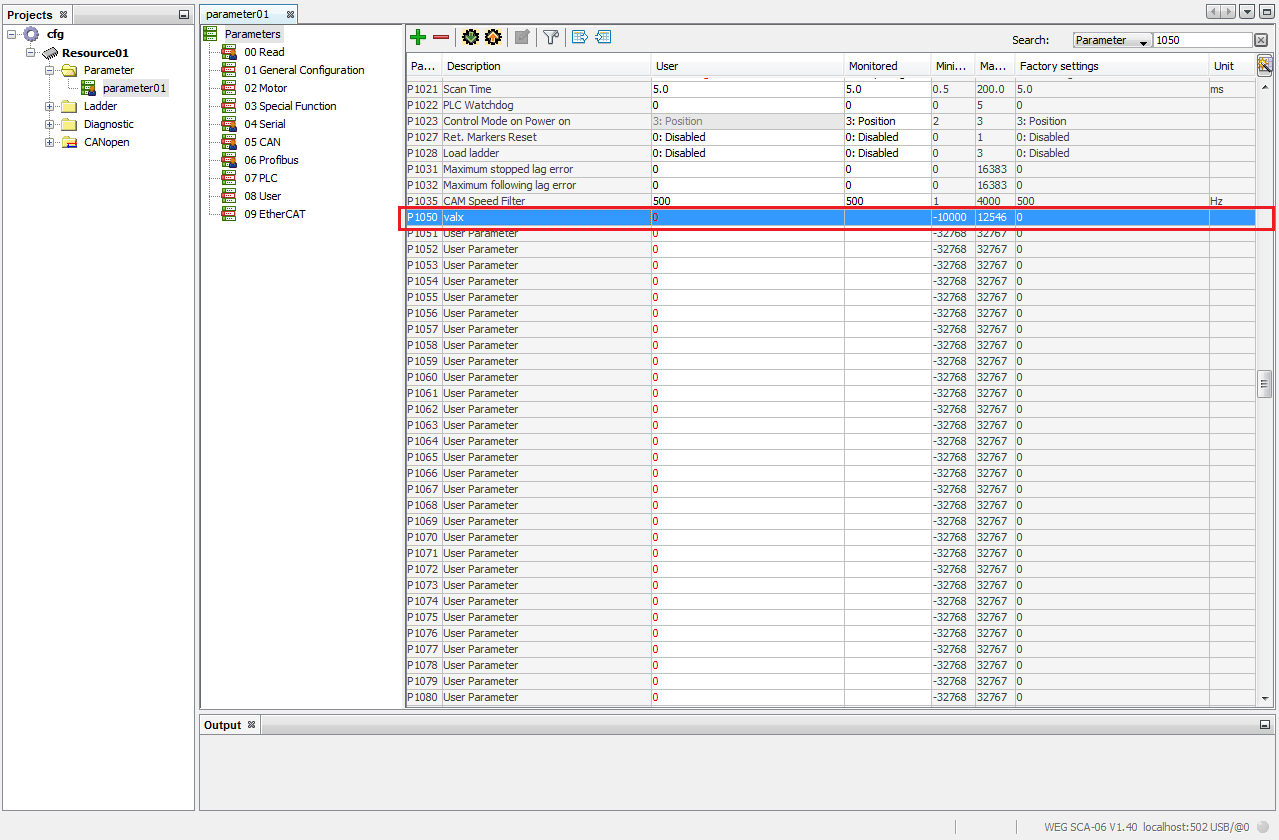Read parameters from the drive
This screenshot has height=840, width=1279.
coord(470,37)
